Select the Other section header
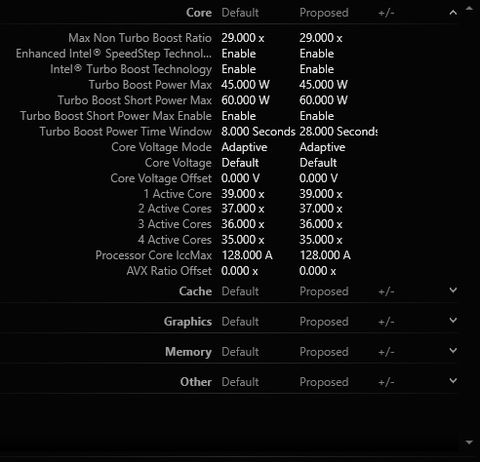Viewport: 480px width, 462px height. pos(196,382)
